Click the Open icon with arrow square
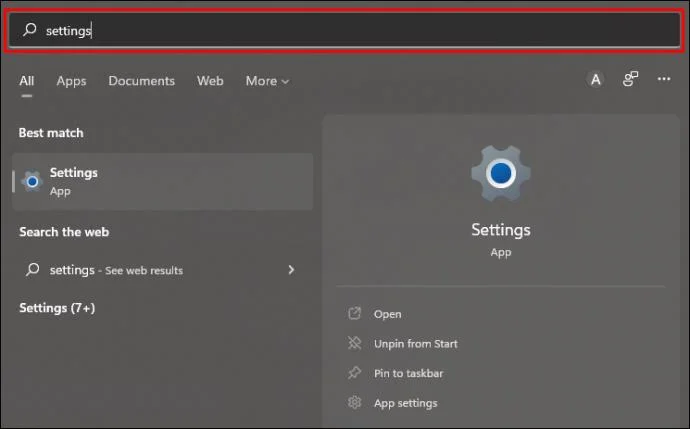 pyautogui.click(x=355, y=313)
